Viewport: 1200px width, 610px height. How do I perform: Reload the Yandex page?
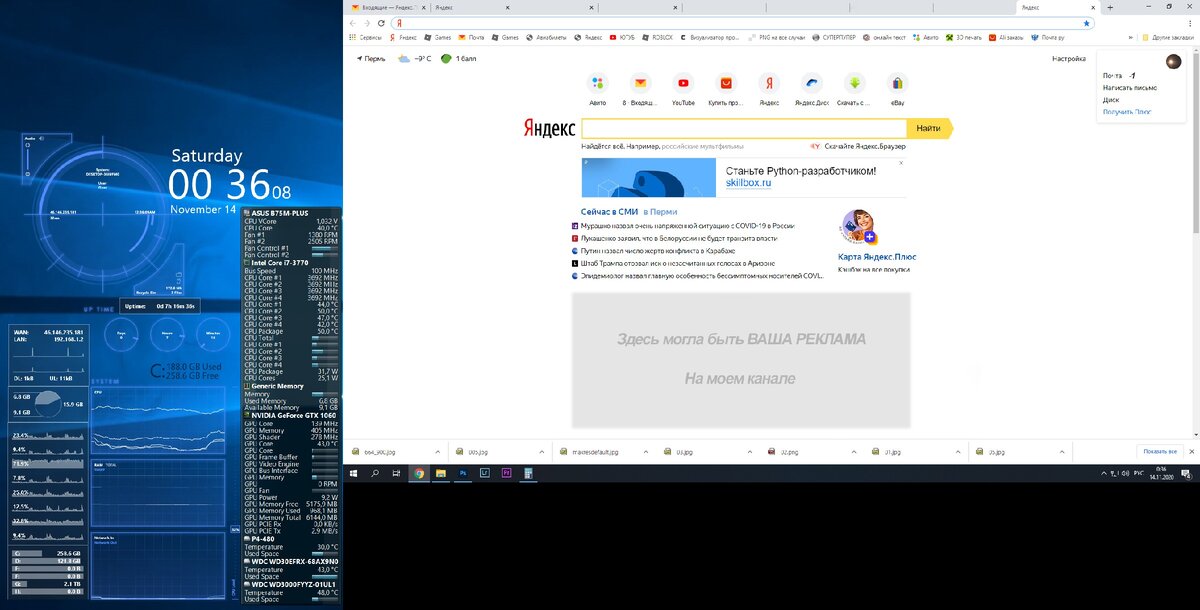381,22
